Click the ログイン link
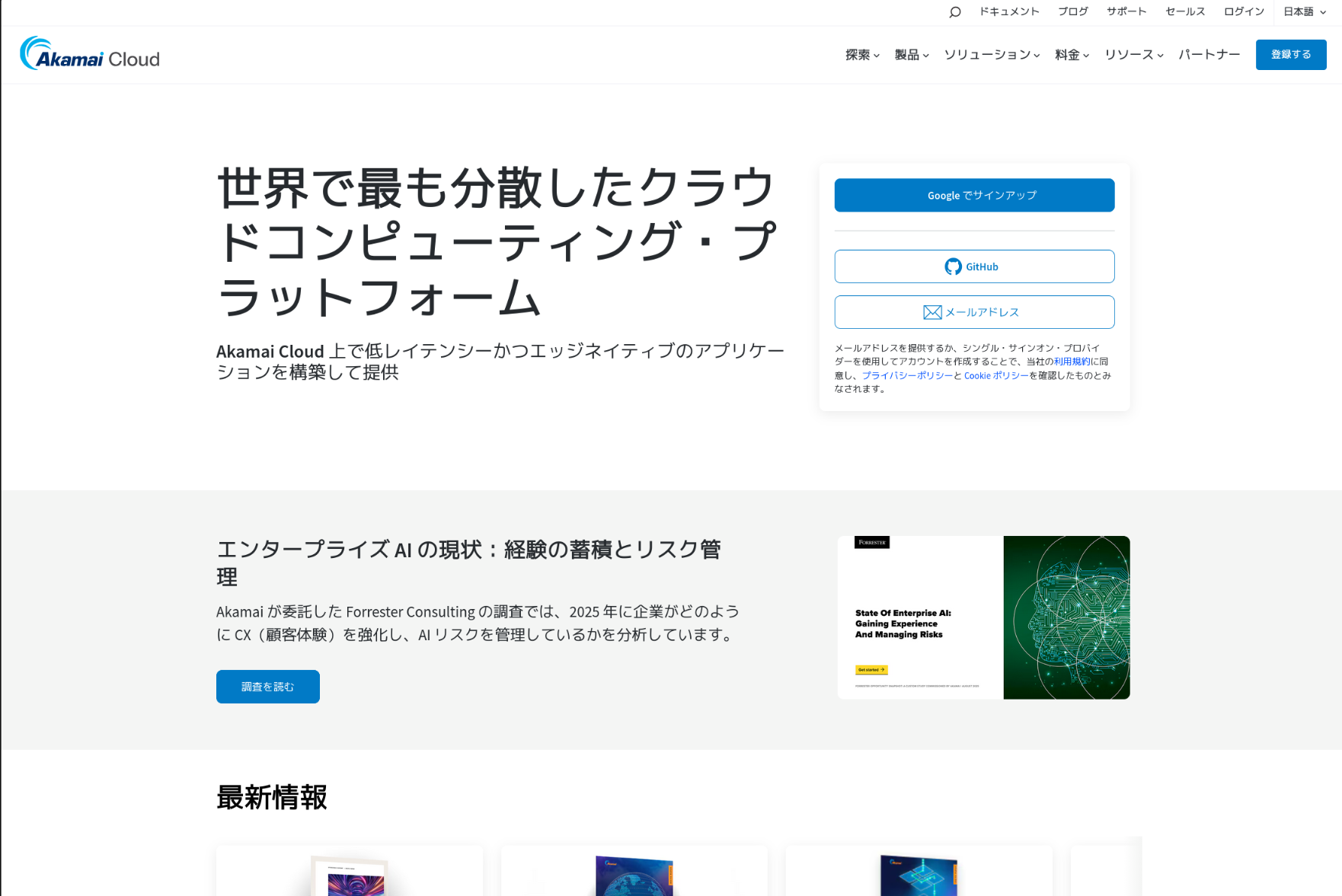Screen dimensions: 1342x896 [x=1243, y=12]
